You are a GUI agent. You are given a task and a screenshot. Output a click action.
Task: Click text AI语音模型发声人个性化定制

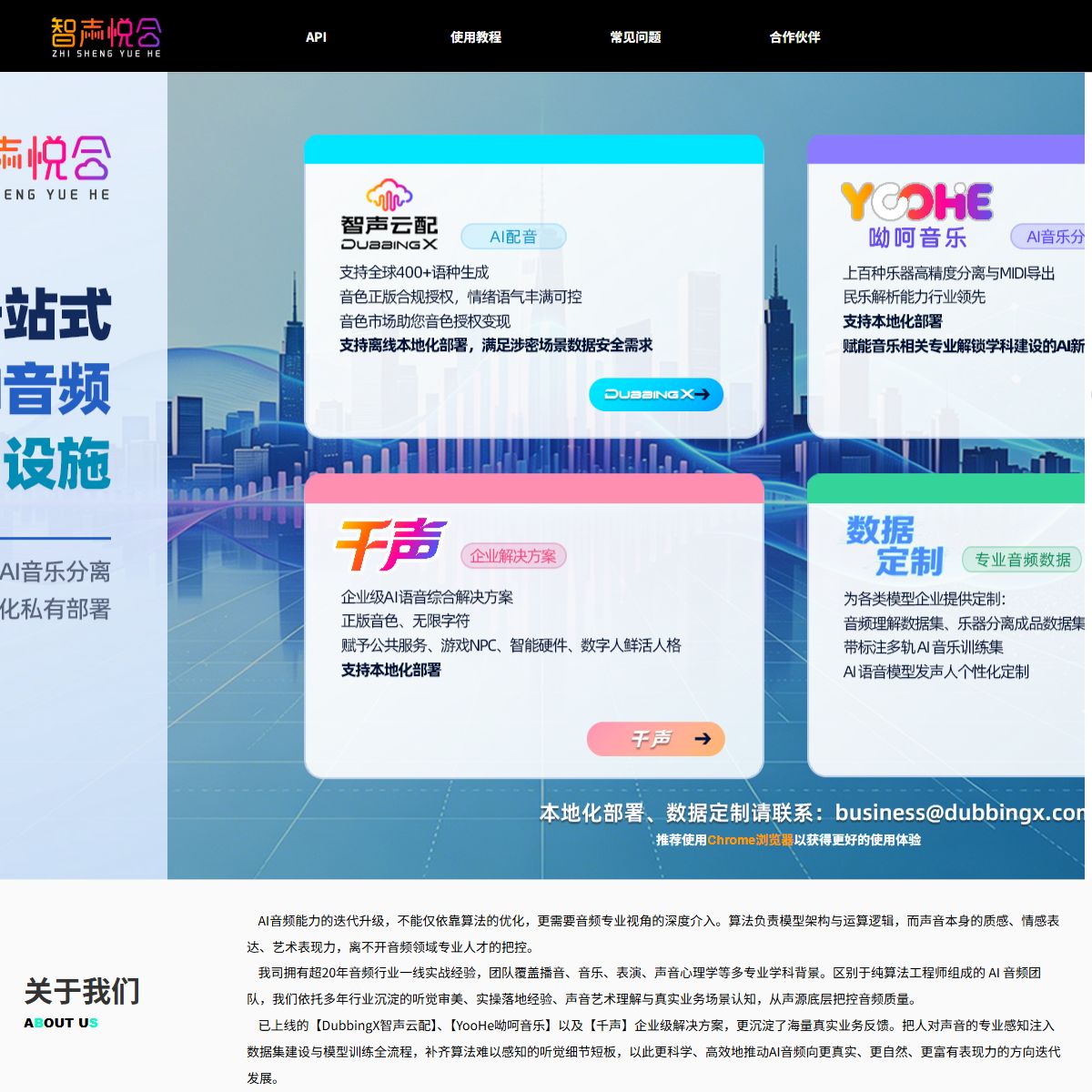[x=935, y=672]
